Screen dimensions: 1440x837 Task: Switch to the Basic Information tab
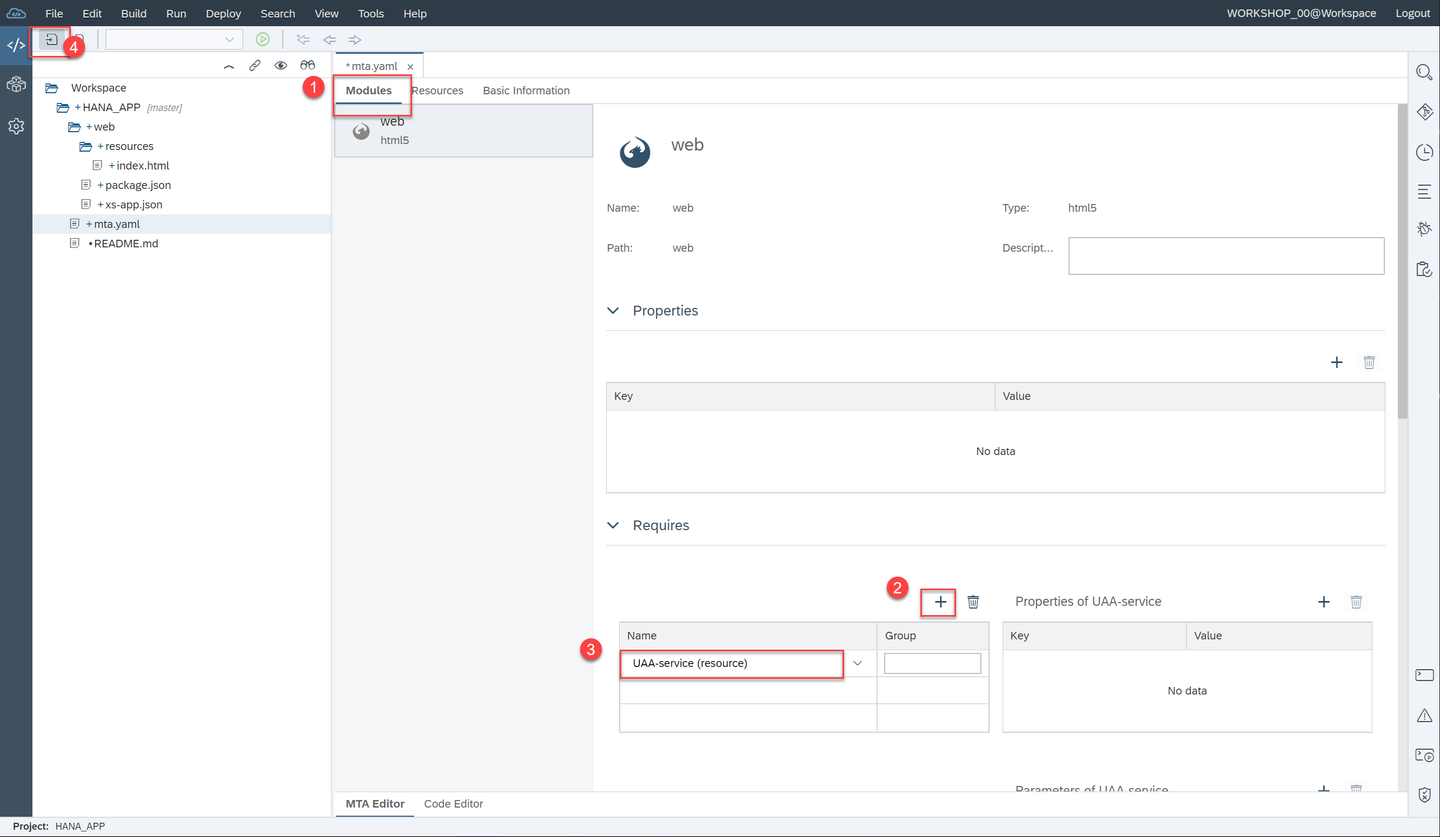(x=526, y=91)
